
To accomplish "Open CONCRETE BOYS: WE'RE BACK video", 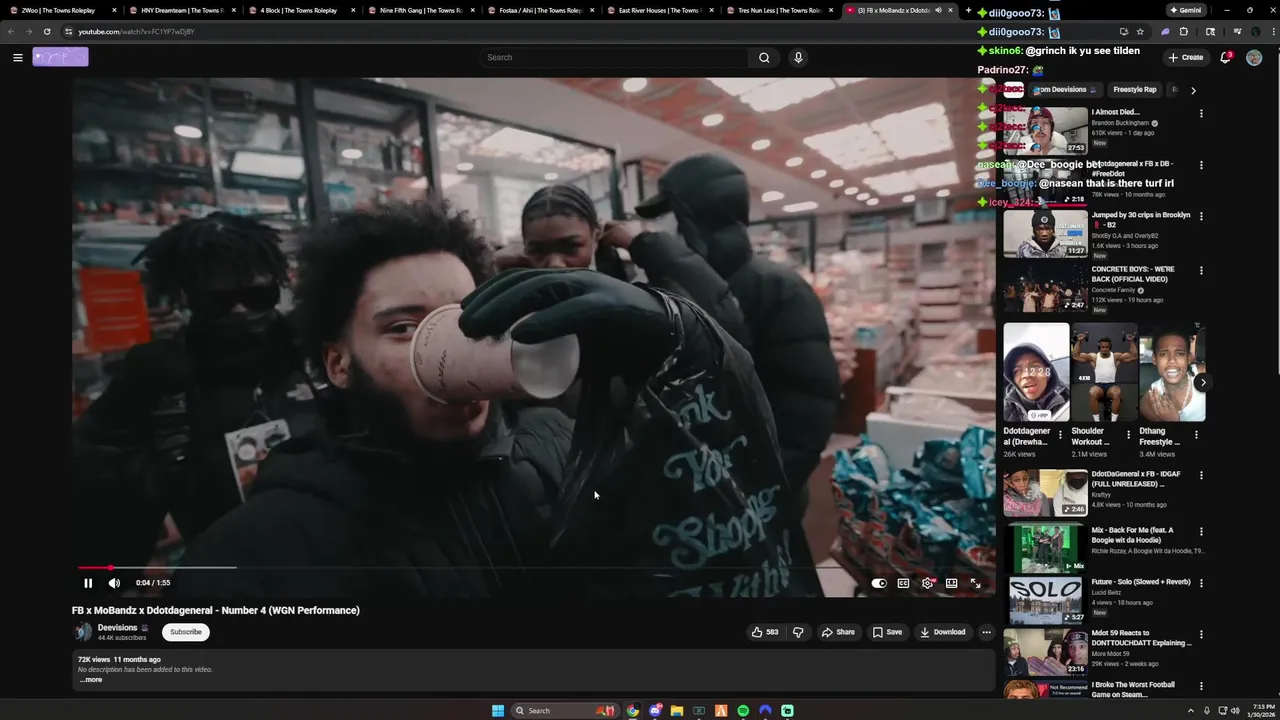I will [1046, 287].
